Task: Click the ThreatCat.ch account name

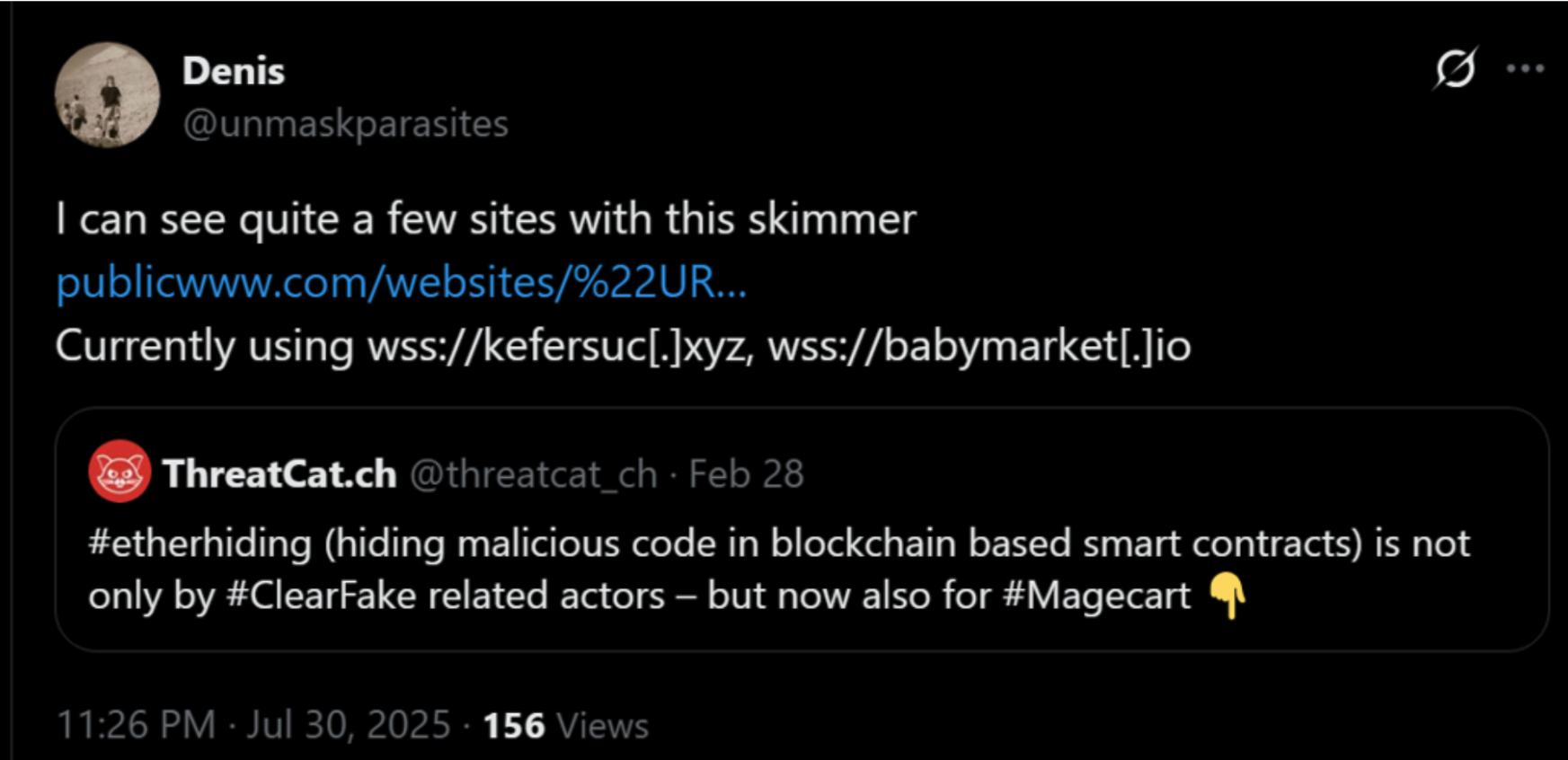Action: [279, 473]
